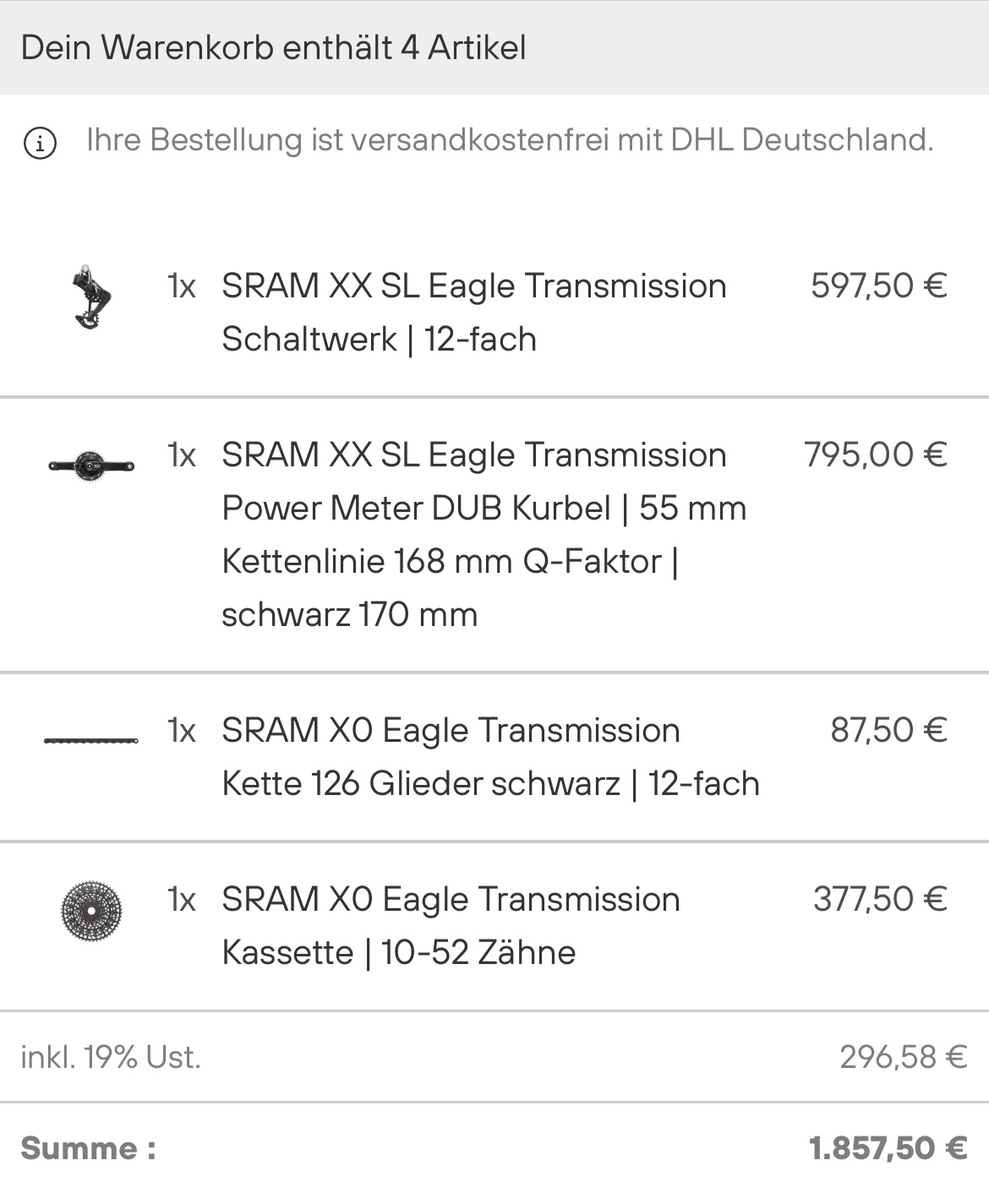
Task: Click the 795,00 € crank price
Action: click(x=875, y=455)
